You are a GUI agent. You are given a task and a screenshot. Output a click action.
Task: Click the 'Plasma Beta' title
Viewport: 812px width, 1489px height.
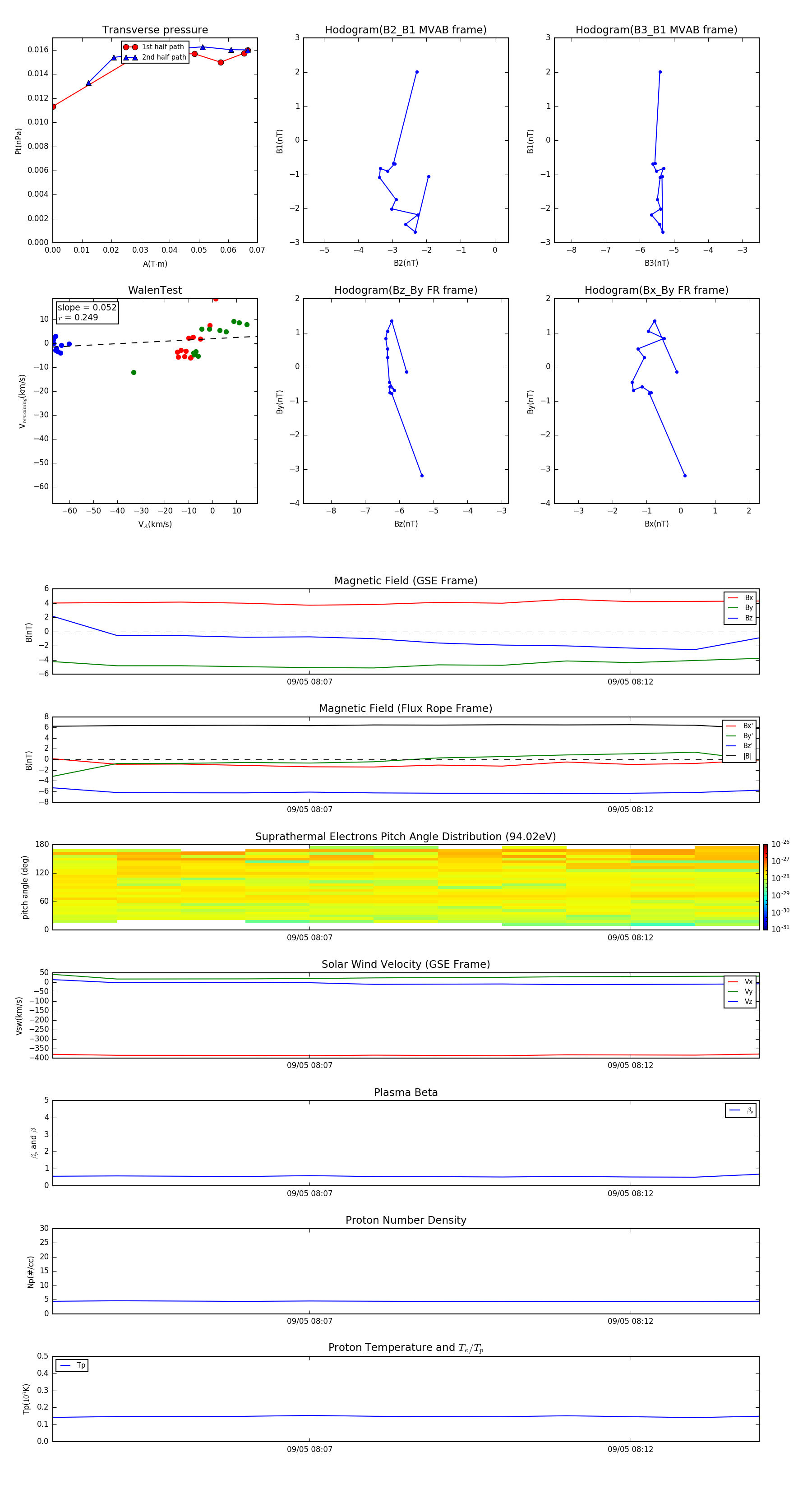406,1093
